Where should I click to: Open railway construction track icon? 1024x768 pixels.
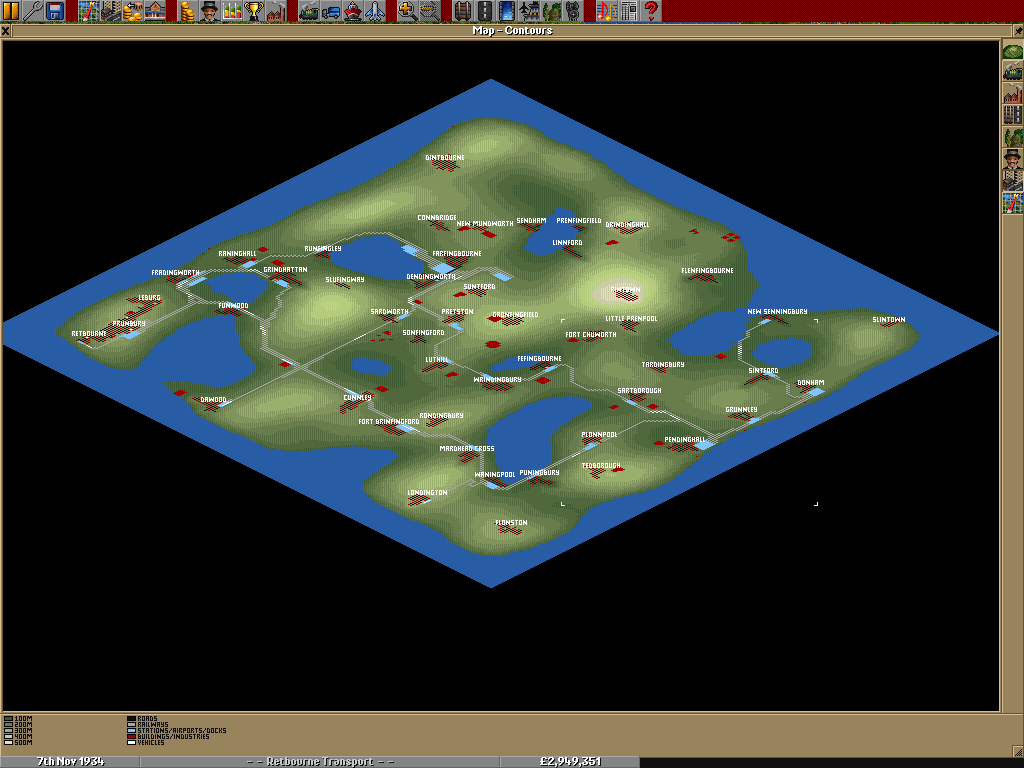[x=462, y=10]
